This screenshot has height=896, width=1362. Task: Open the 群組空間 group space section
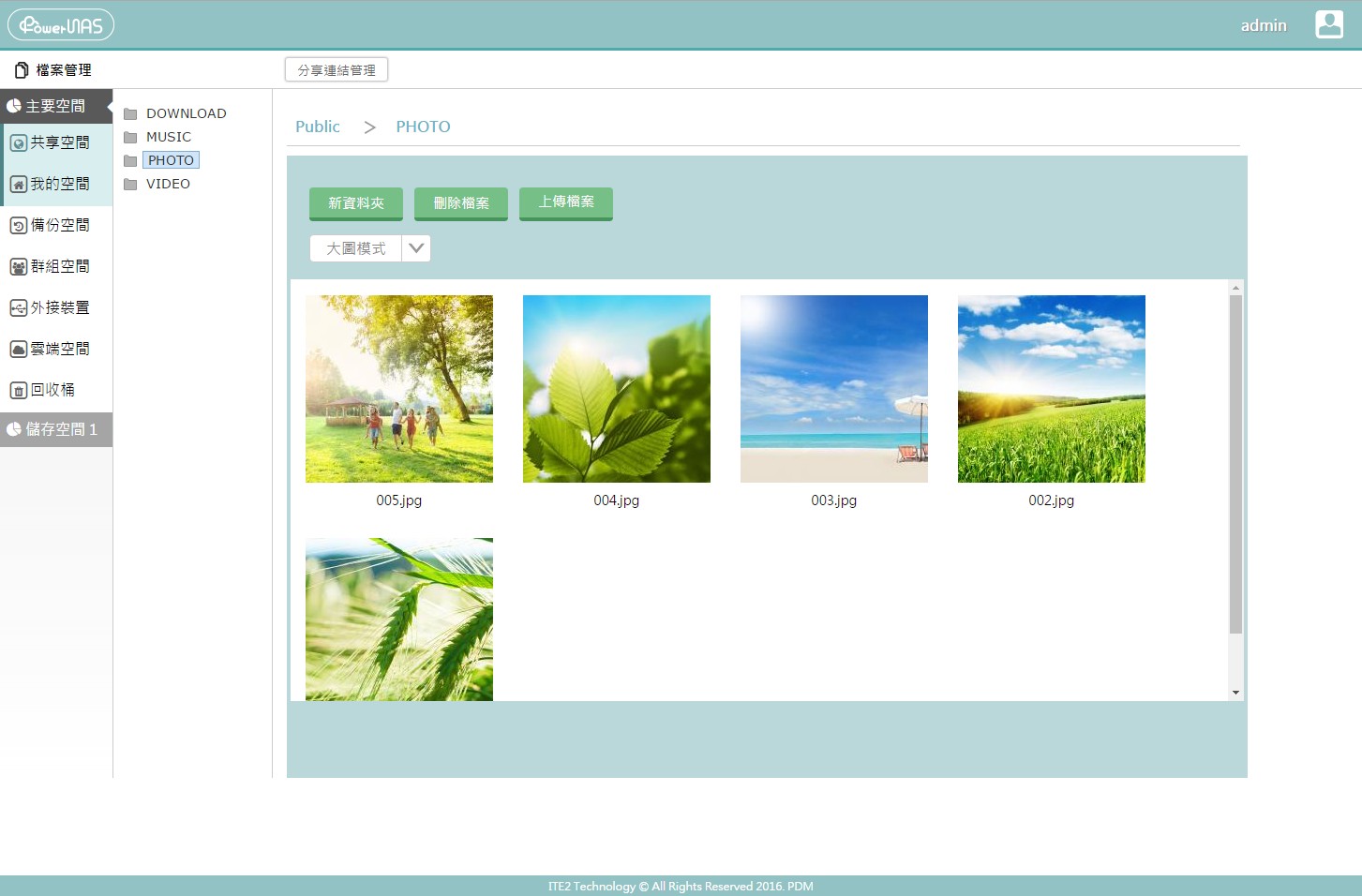pyautogui.click(x=56, y=266)
